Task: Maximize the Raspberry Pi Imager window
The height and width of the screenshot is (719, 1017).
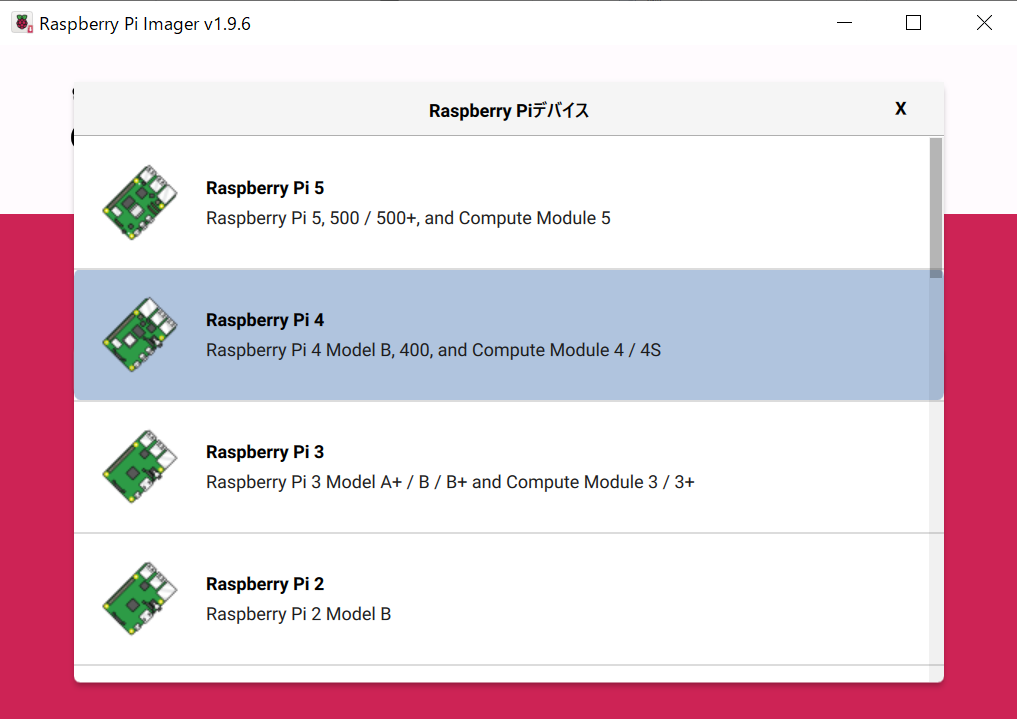Action: pos(913,23)
